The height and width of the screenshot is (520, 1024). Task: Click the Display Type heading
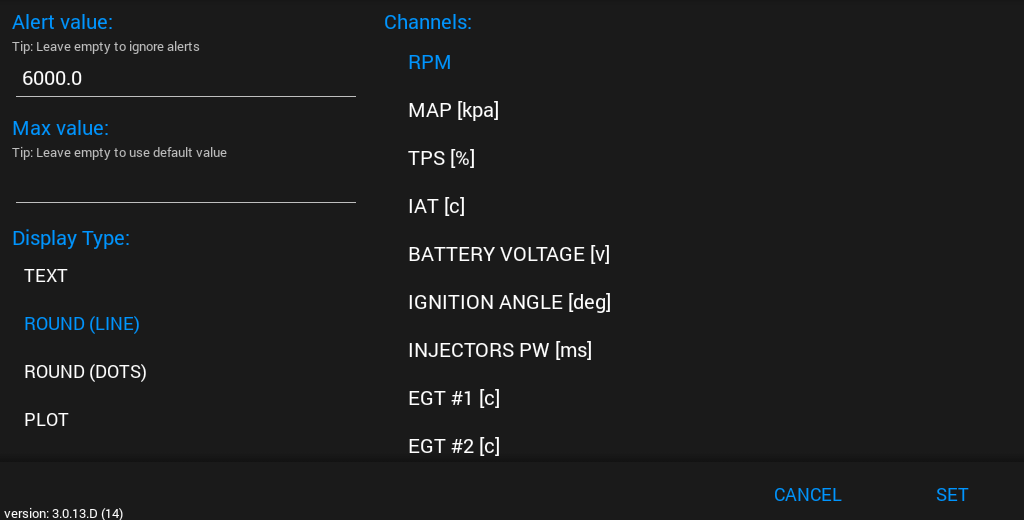(x=71, y=238)
